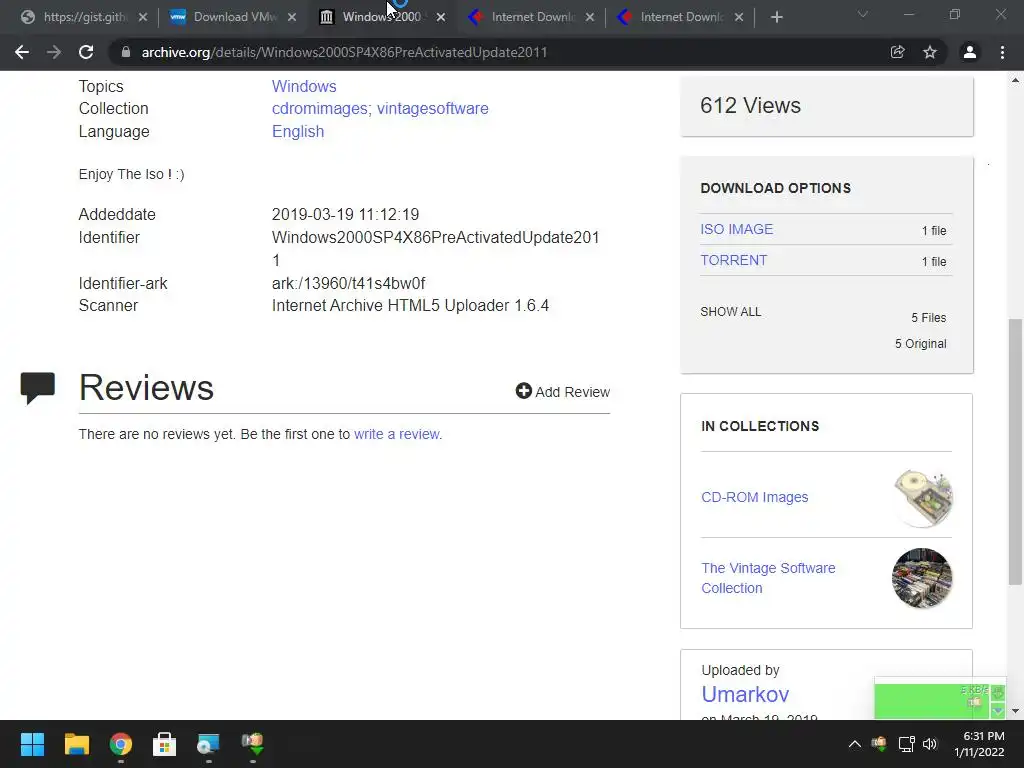The height and width of the screenshot is (768, 1024).
Task: Select the Addeddate value 2019-03-19
Action: (x=345, y=214)
